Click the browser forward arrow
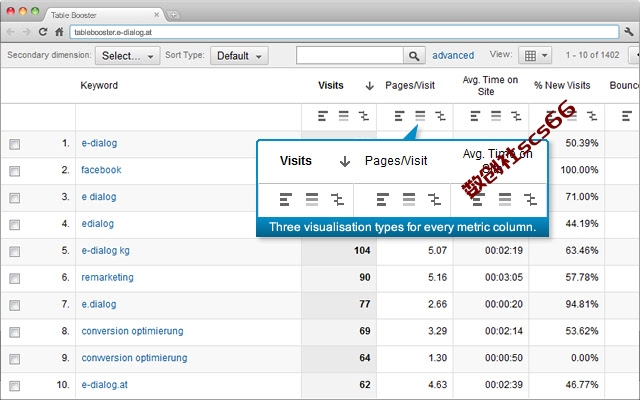Screen dimensions: 640x400 point(26,31)
